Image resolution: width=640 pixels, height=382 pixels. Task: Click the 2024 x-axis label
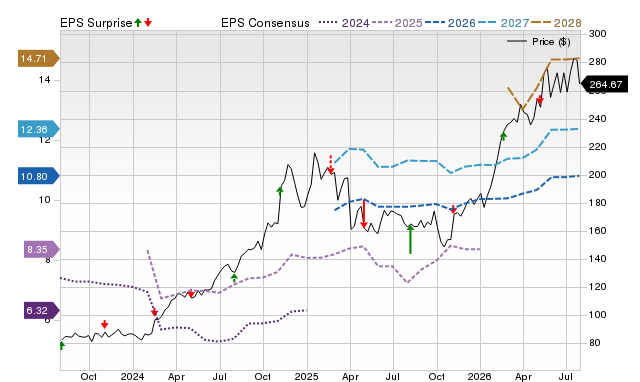point(132,376)
